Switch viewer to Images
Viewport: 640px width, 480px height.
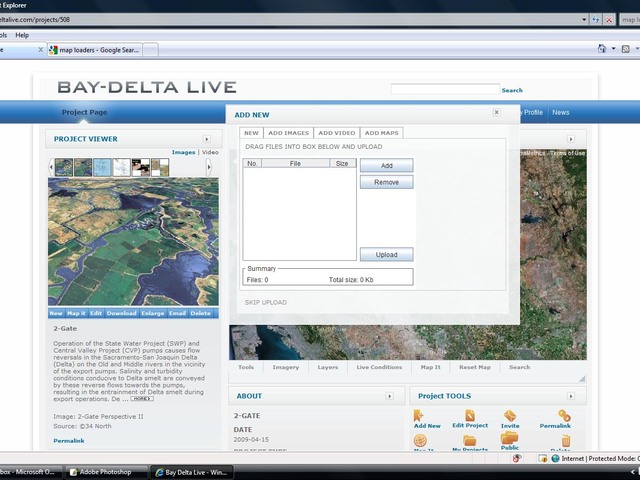183,152
